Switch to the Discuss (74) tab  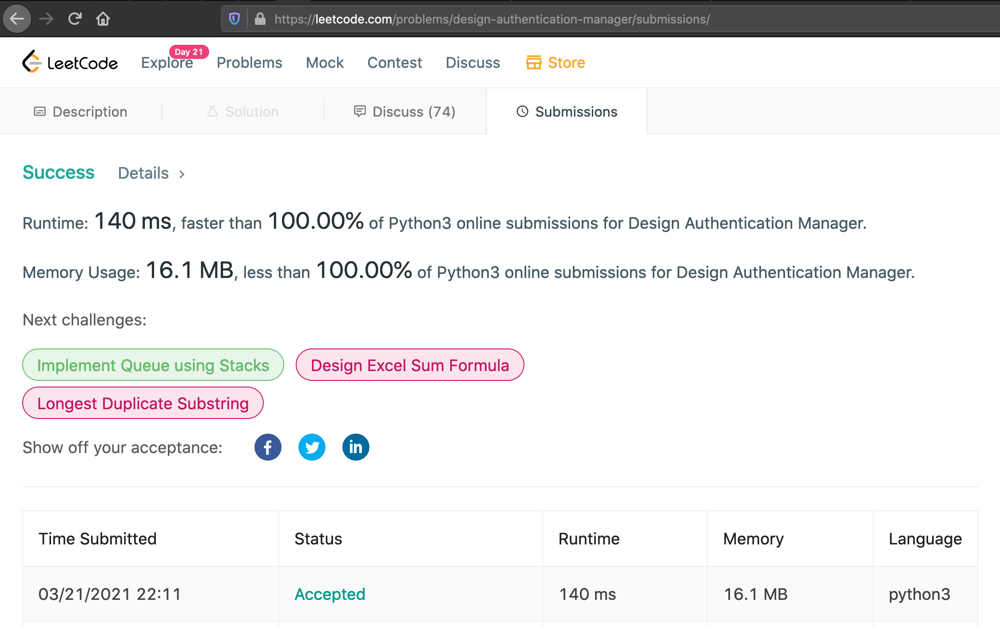point(404,112)
